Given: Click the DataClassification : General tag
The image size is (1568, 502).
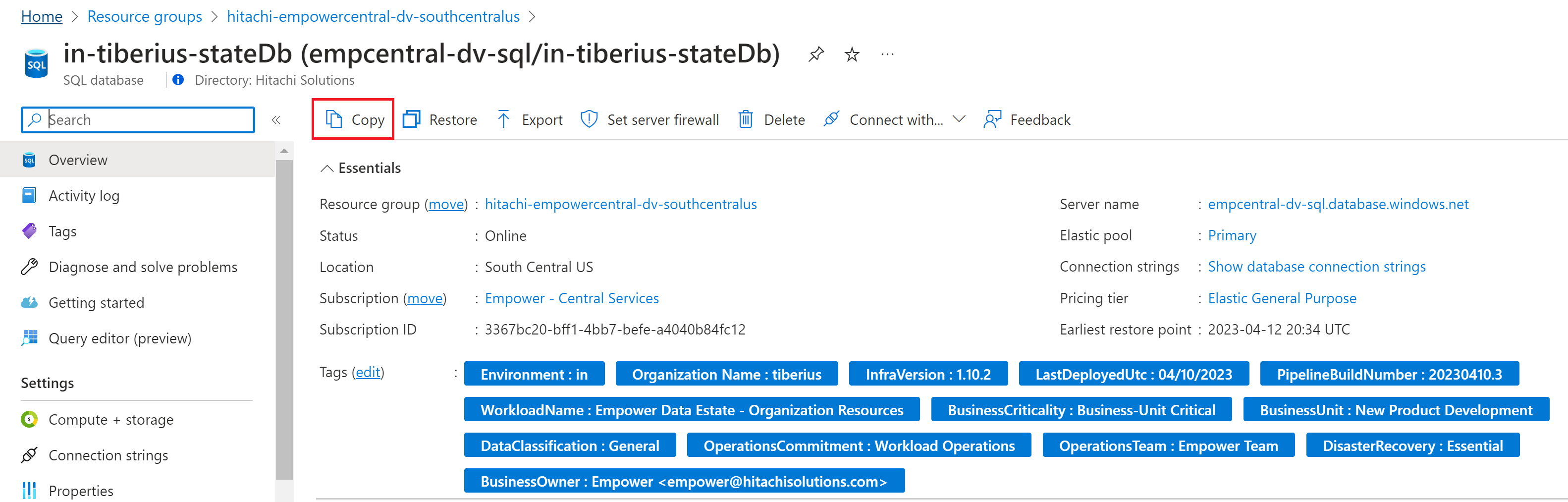Looking at the screenshot, I should click(x=569, y=446).
